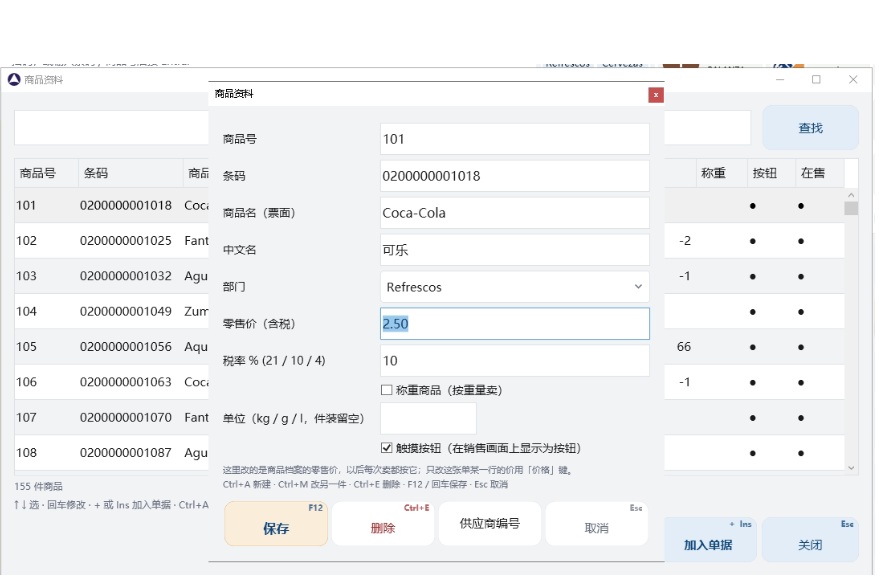Select row 105 barcode 0200000001056
Image resolution: width=879 pixels, height=575 pixels.
tap(126, 347)
